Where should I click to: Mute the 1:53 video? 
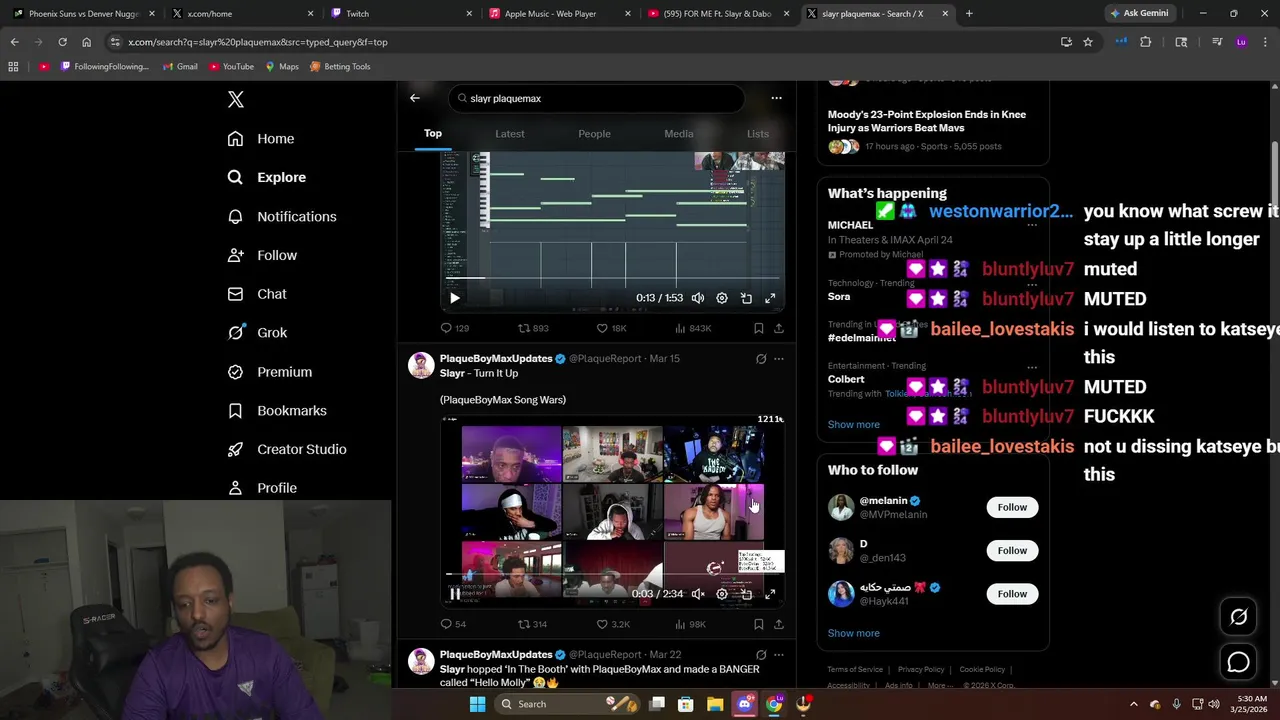click(x=698, y=298)
